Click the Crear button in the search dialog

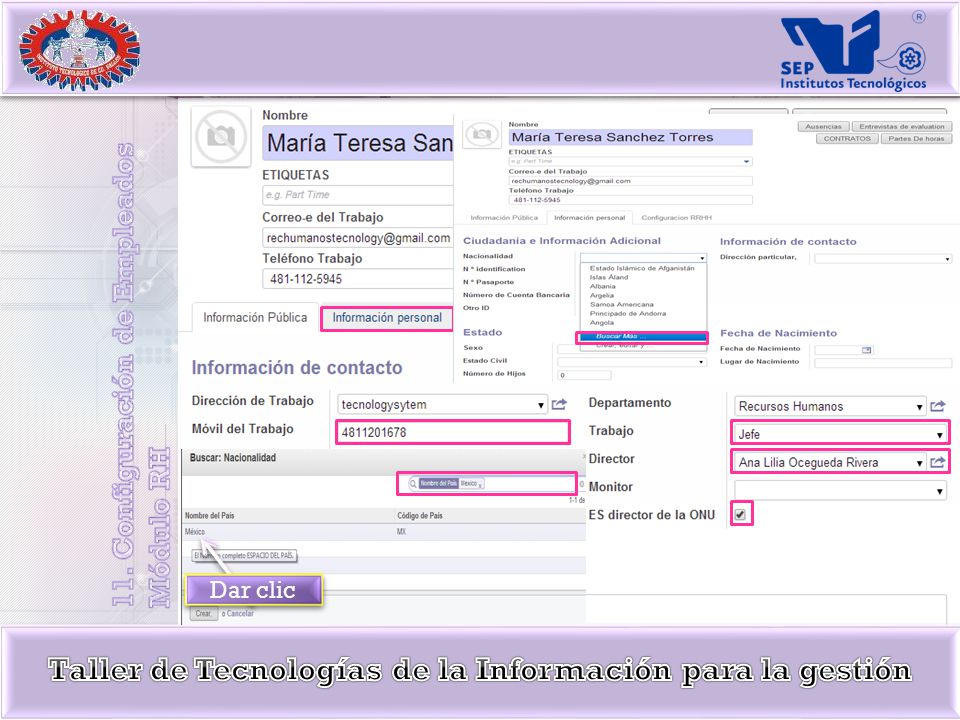point(204,613)
